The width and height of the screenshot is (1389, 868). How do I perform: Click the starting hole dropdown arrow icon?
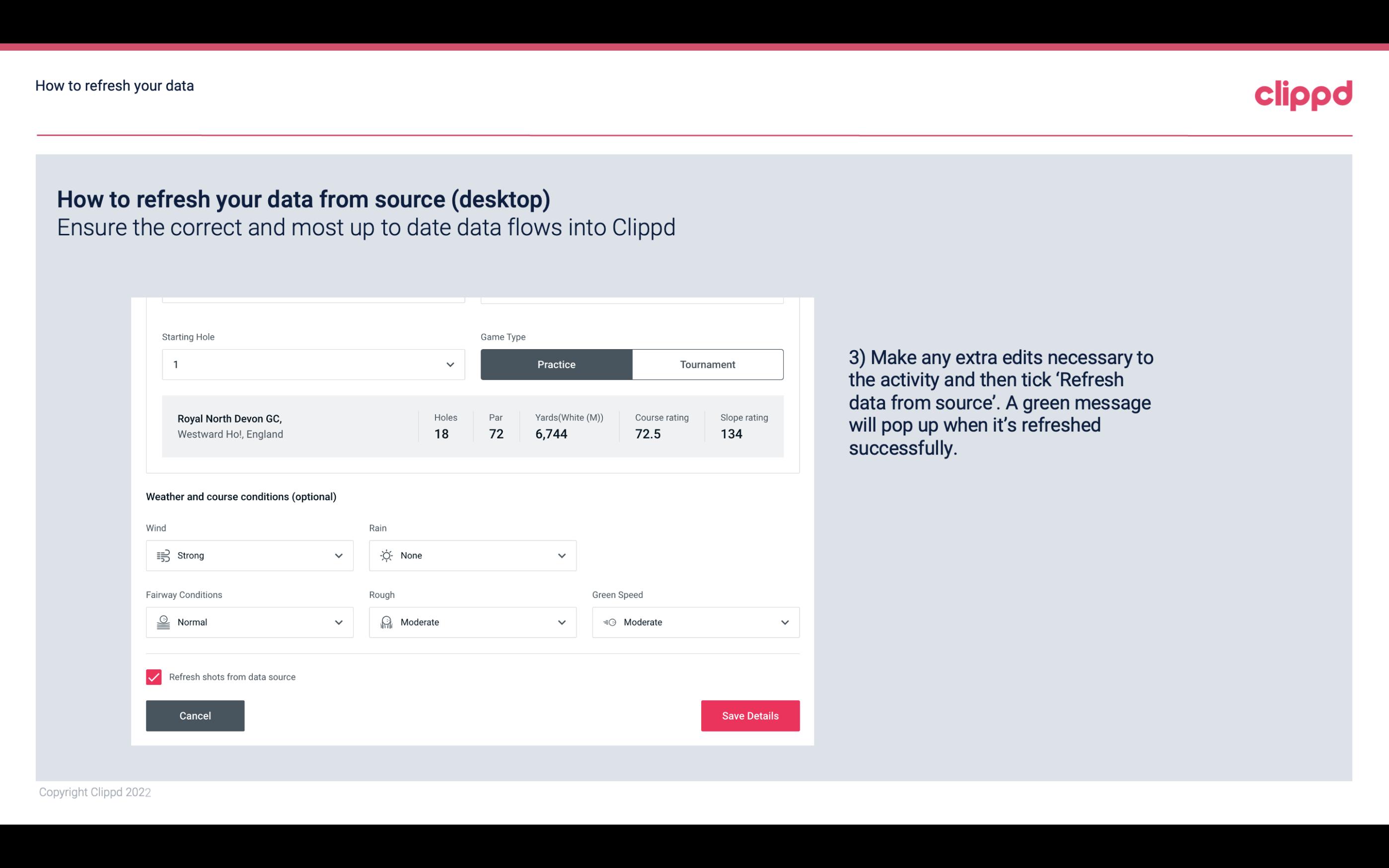pyautogui.click(x=450, y=364)
